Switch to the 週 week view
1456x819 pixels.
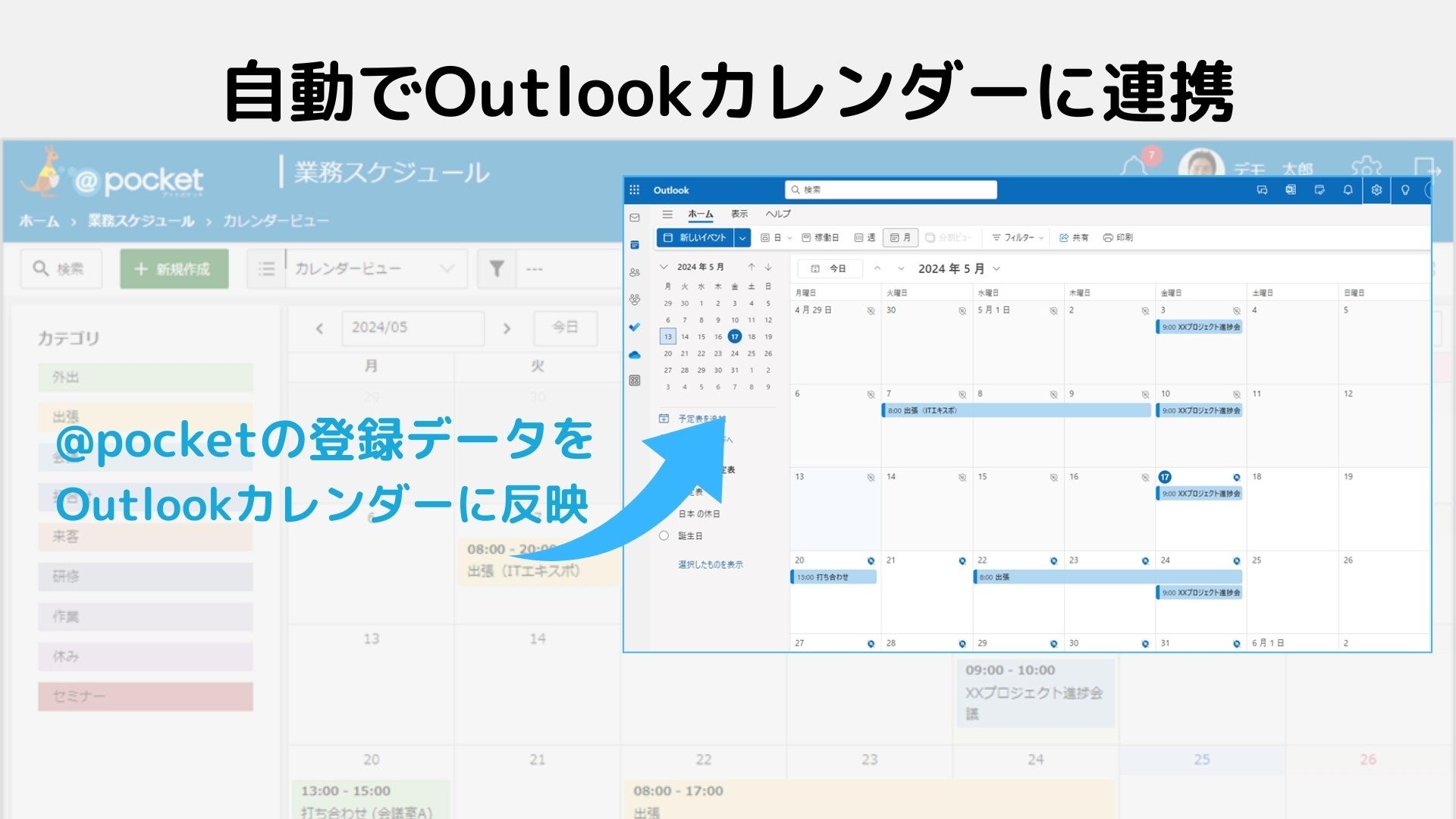[x=864, y=238]
